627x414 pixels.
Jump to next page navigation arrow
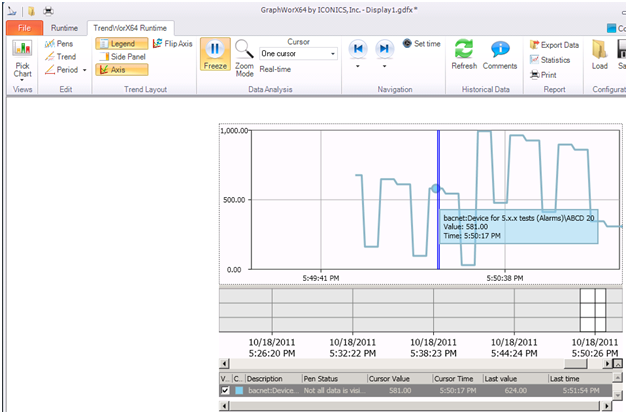(384, 48)
